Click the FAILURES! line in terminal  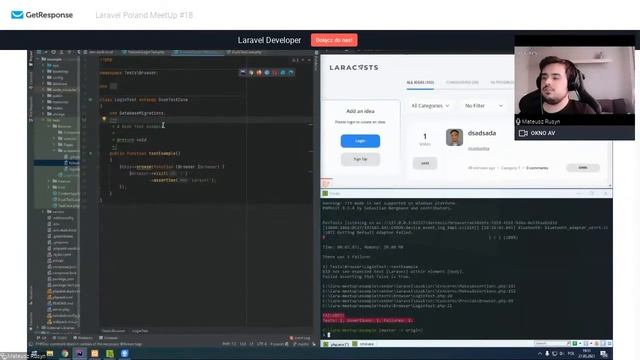tap(333, 315)
